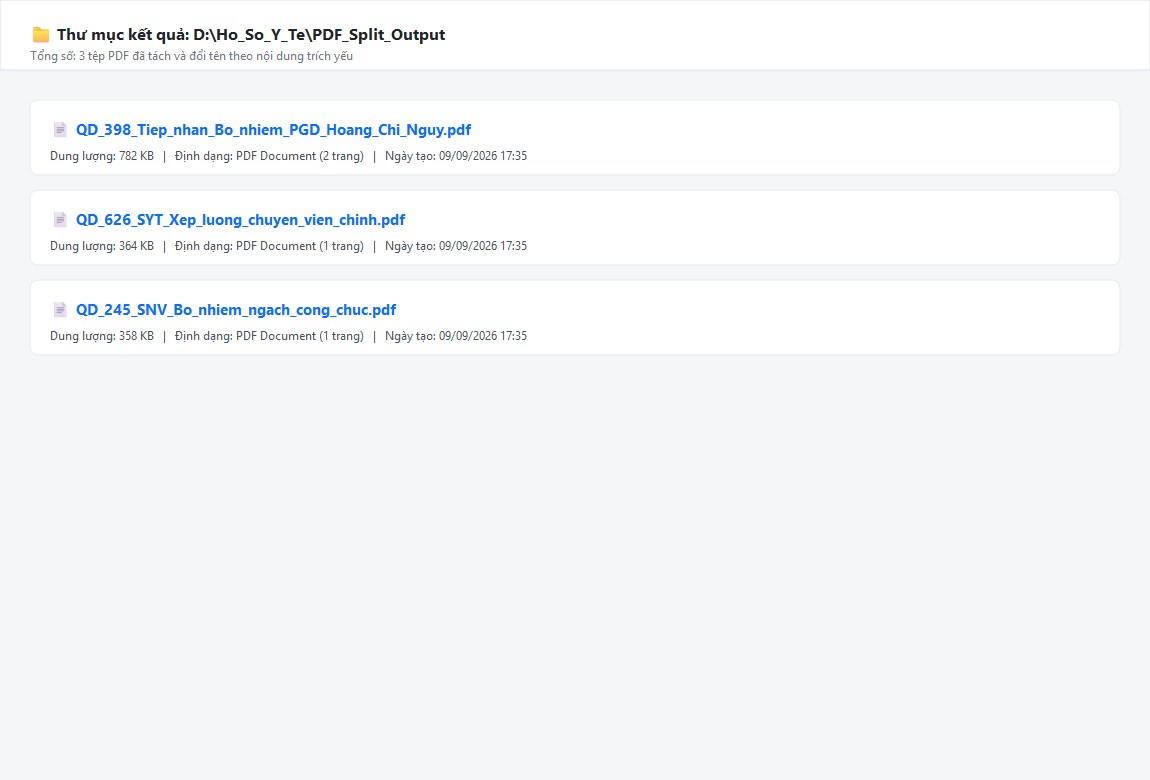Click the 'Dung lượng: 782 KB' size text
This screenshot has height=780, width=1150.
(102, 156)
